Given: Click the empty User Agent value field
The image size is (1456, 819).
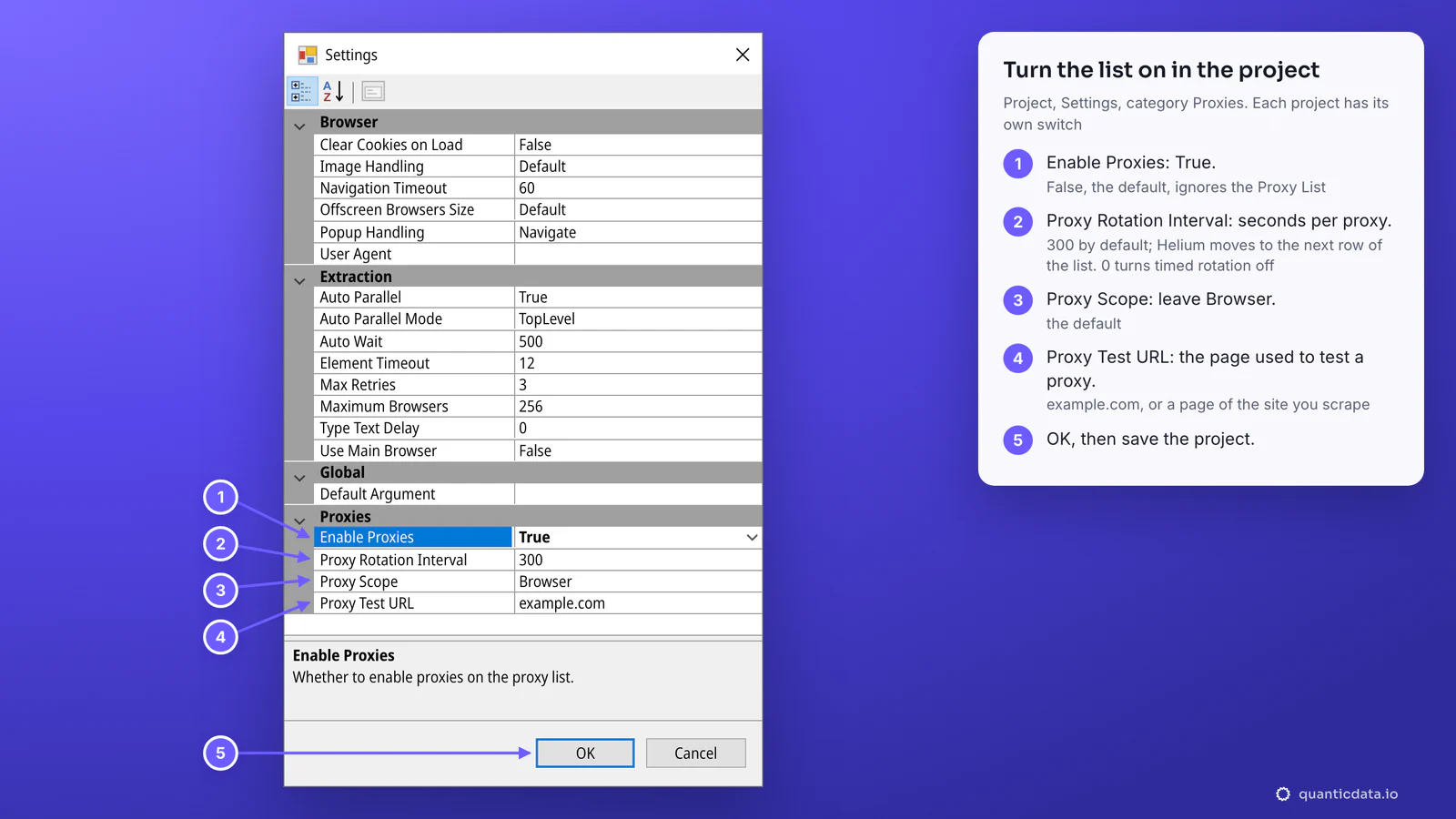Looking at the screenshot, I should tap(638, 254).
